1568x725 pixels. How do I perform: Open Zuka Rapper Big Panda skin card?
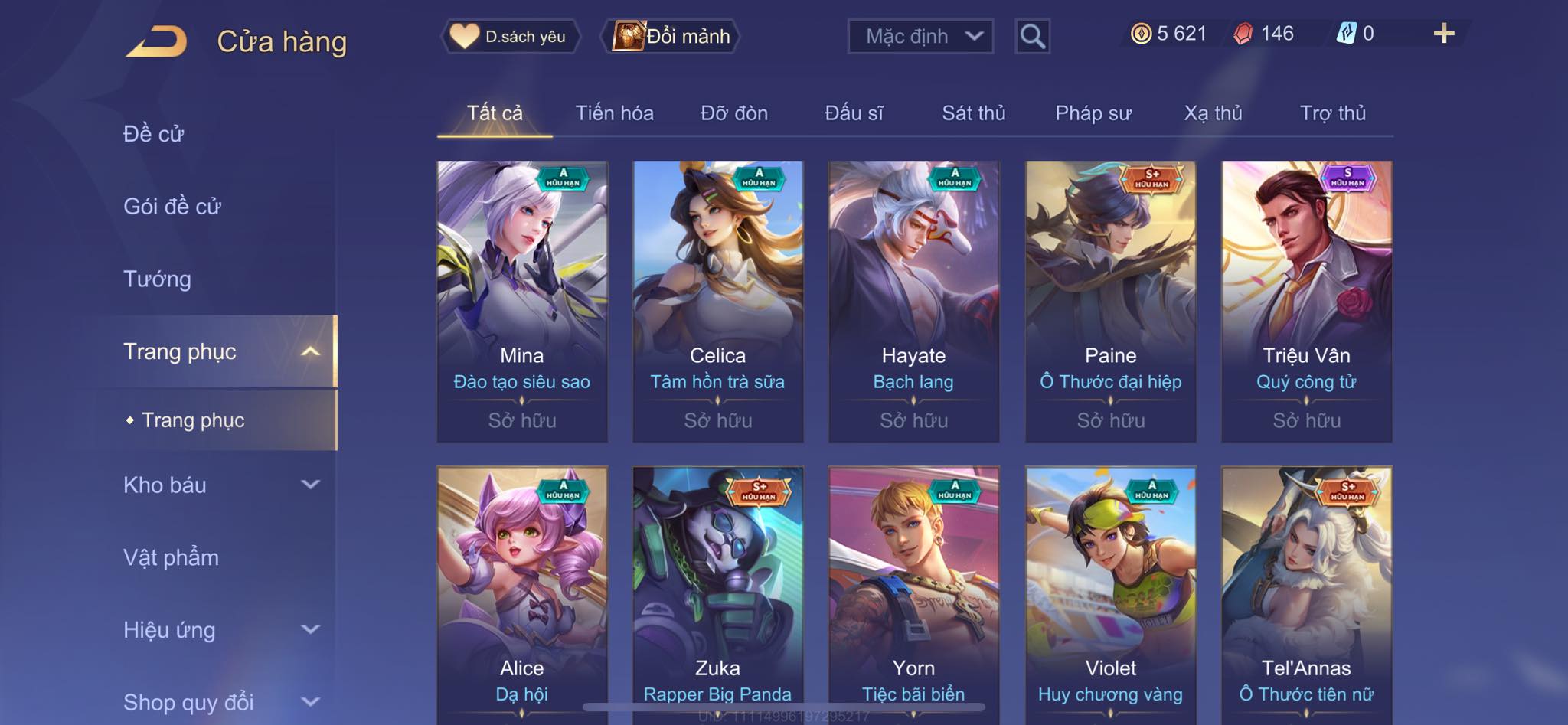(717, 593)
